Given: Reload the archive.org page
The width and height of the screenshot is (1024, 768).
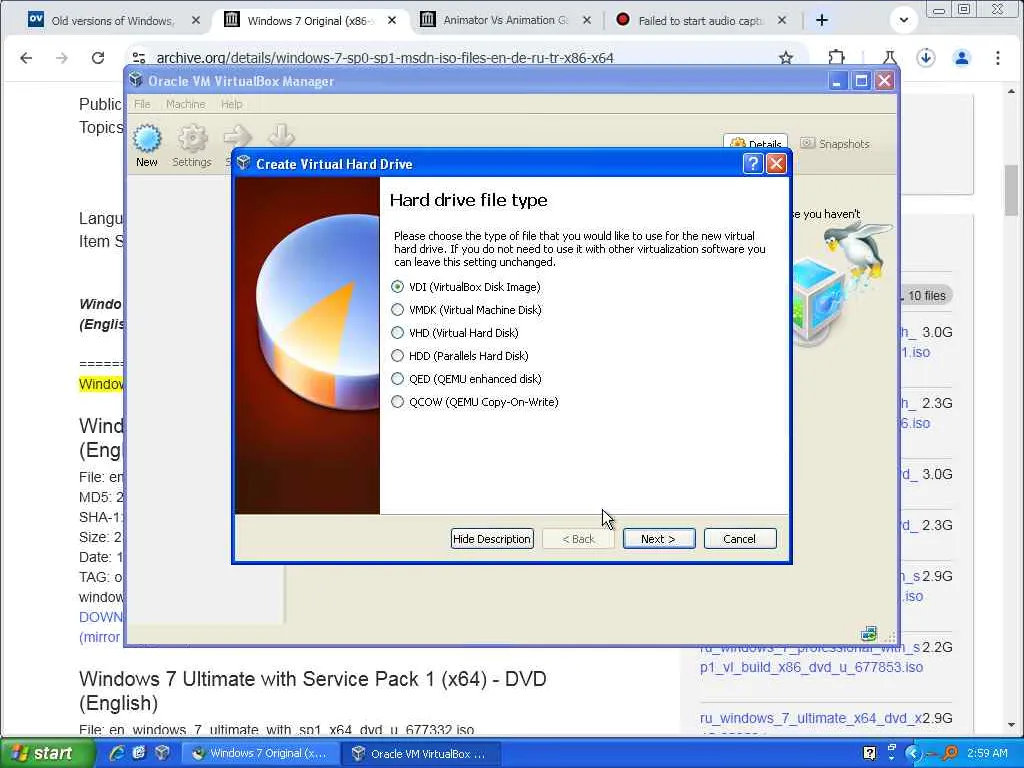Looking at the screenshot, I should tap(98, 58).
